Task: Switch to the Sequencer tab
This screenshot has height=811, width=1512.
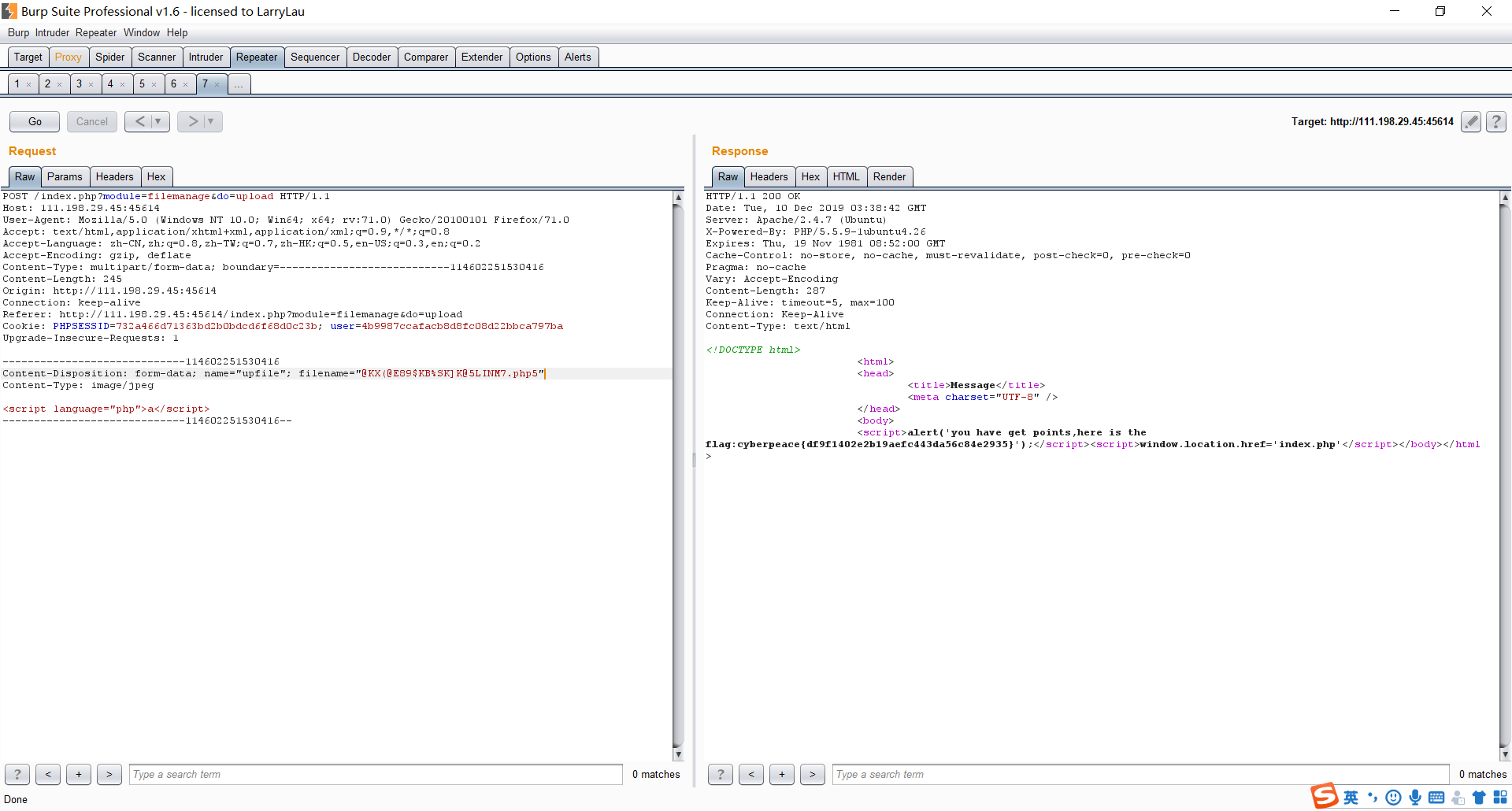Action: [x=315, y=57]
